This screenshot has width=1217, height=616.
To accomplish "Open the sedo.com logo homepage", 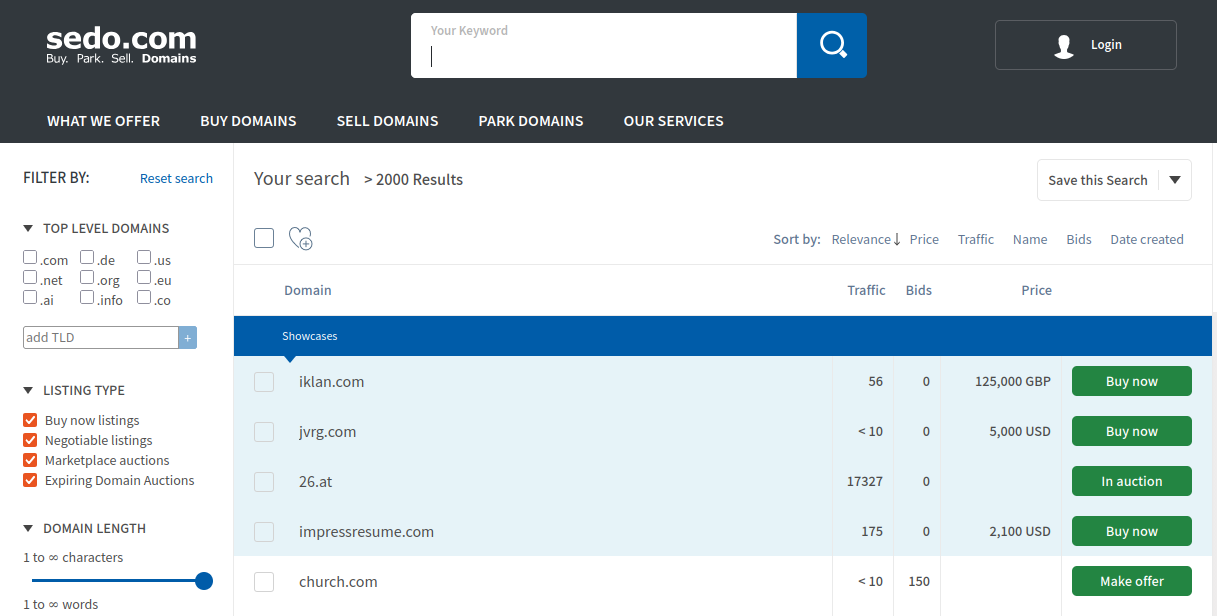I will coord(121,45).
